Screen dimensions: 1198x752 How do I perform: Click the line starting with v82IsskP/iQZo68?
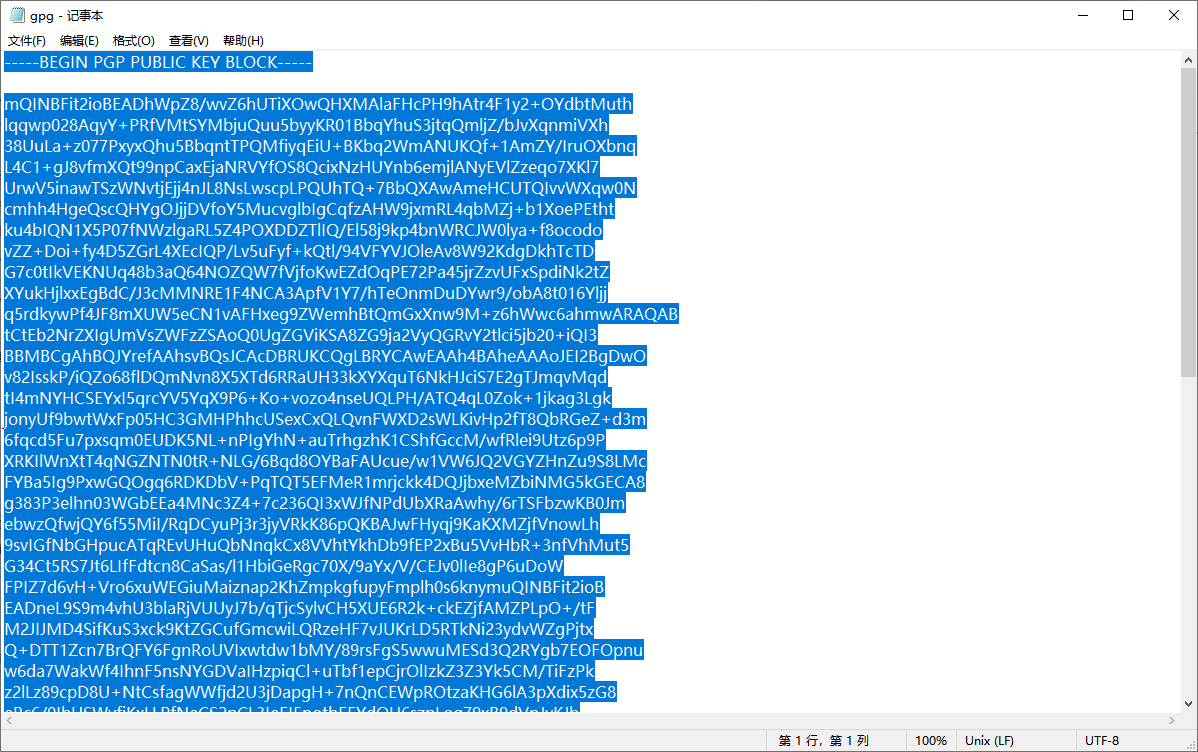[306, 378]
